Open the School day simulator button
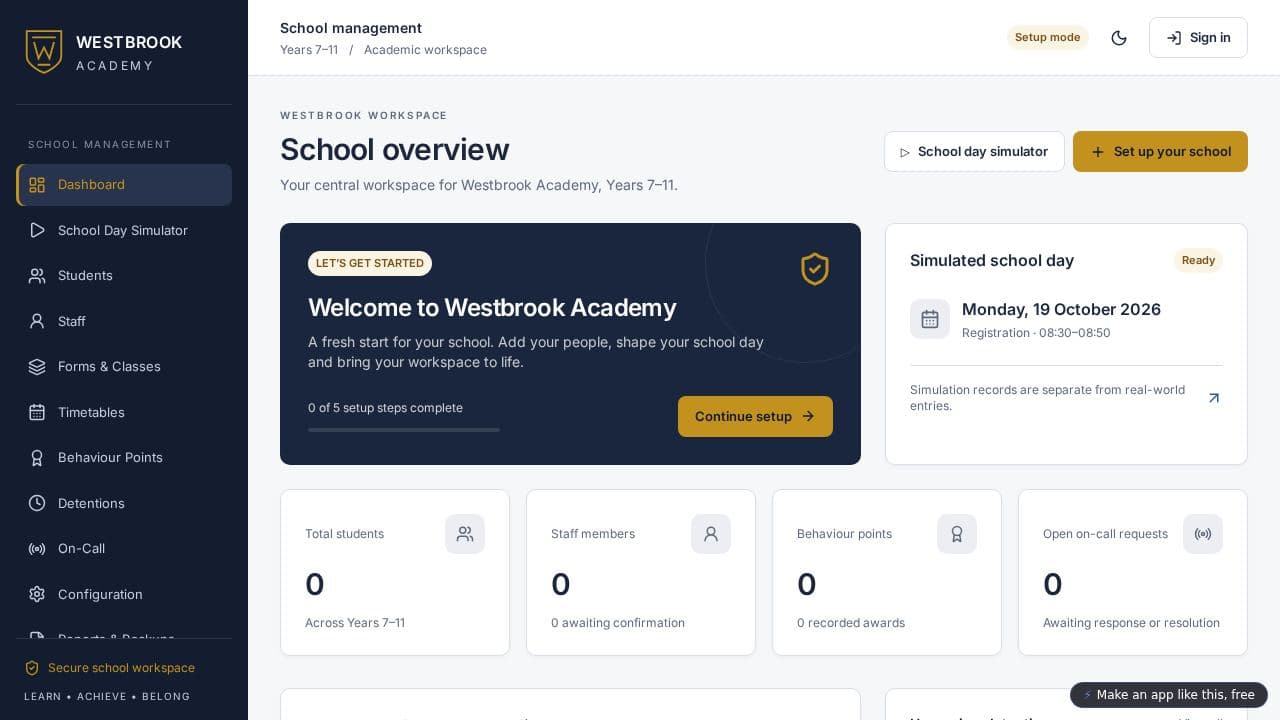This screenshot has height=720, width=1280. coord(974,152)
